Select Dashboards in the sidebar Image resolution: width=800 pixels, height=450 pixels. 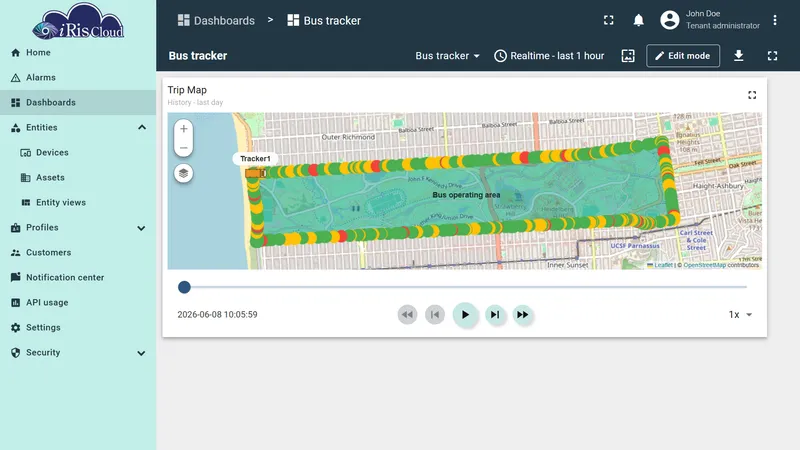(78, 103)
